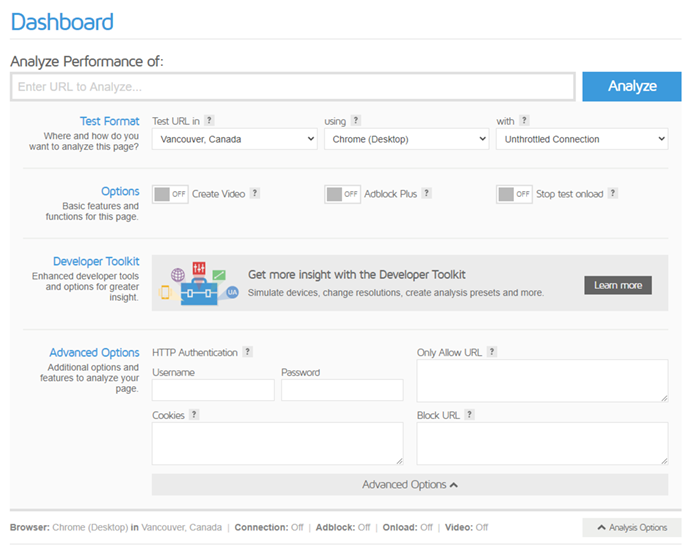Click the Enter URL to Analyze field
The width and height of the screenshot is (694, 553).
coord(293,87)
